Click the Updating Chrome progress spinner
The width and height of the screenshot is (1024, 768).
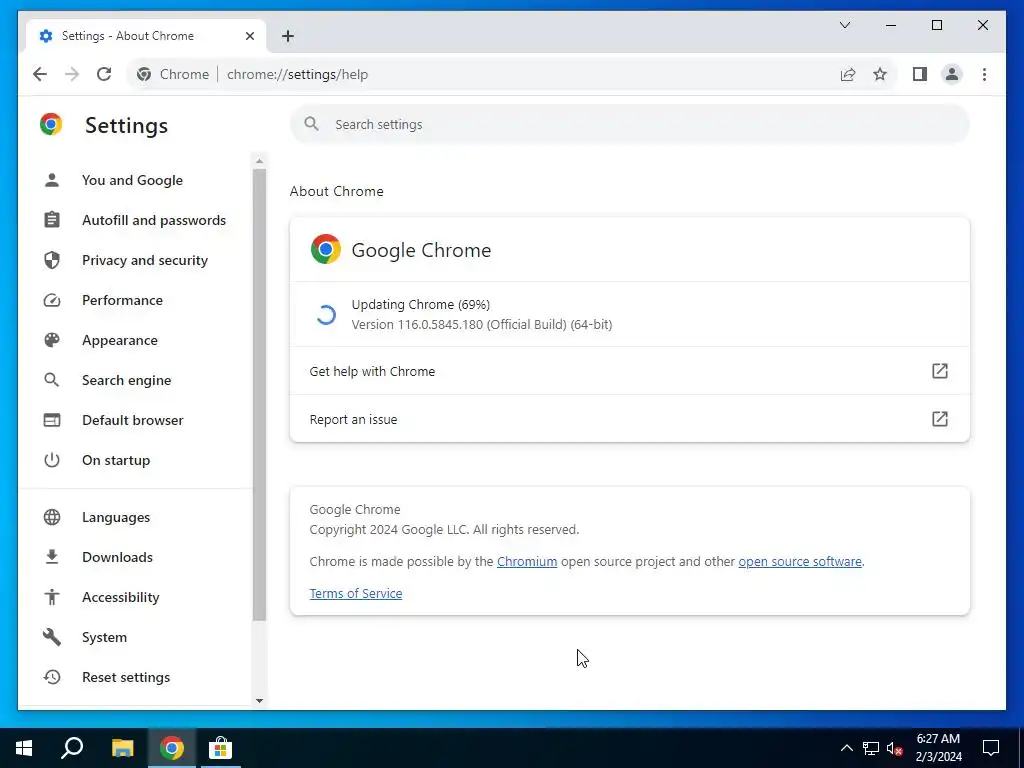click(325, 315)
